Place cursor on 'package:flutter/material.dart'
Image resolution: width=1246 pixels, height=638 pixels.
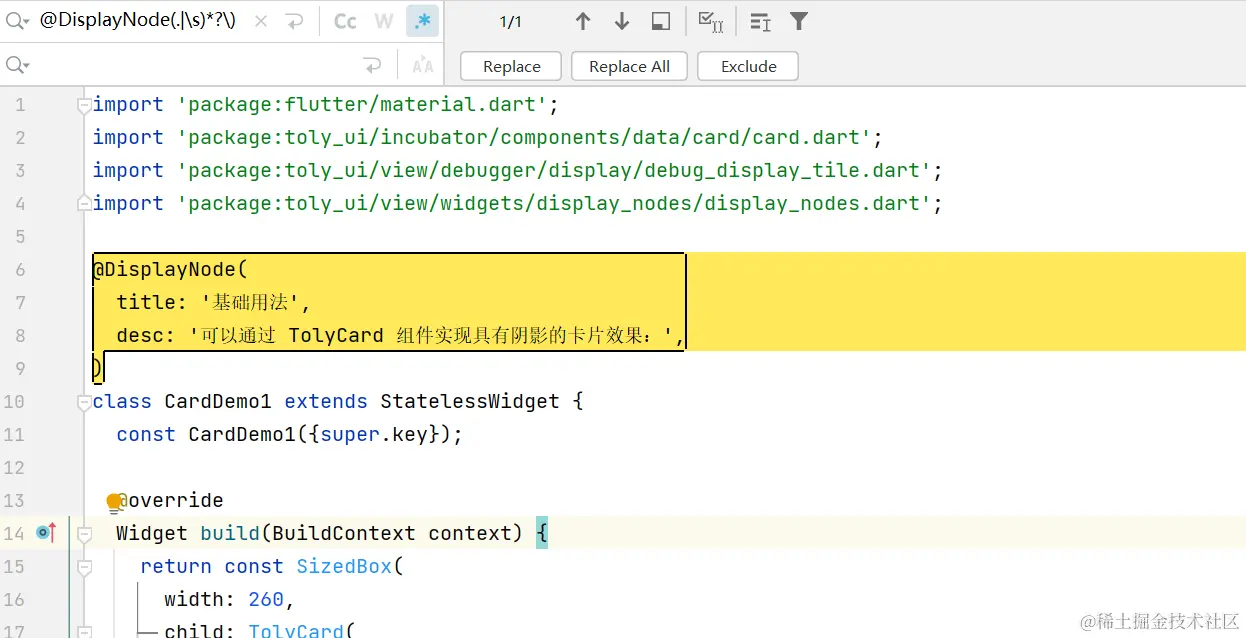[x=362, y=105]
